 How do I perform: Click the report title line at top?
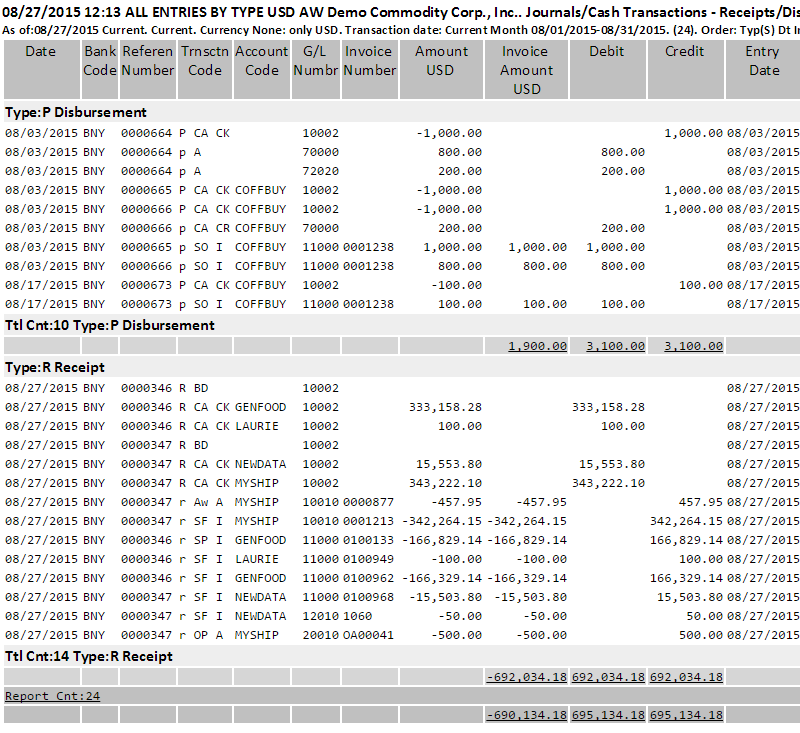pyautogui.click(x=400, y=12)
